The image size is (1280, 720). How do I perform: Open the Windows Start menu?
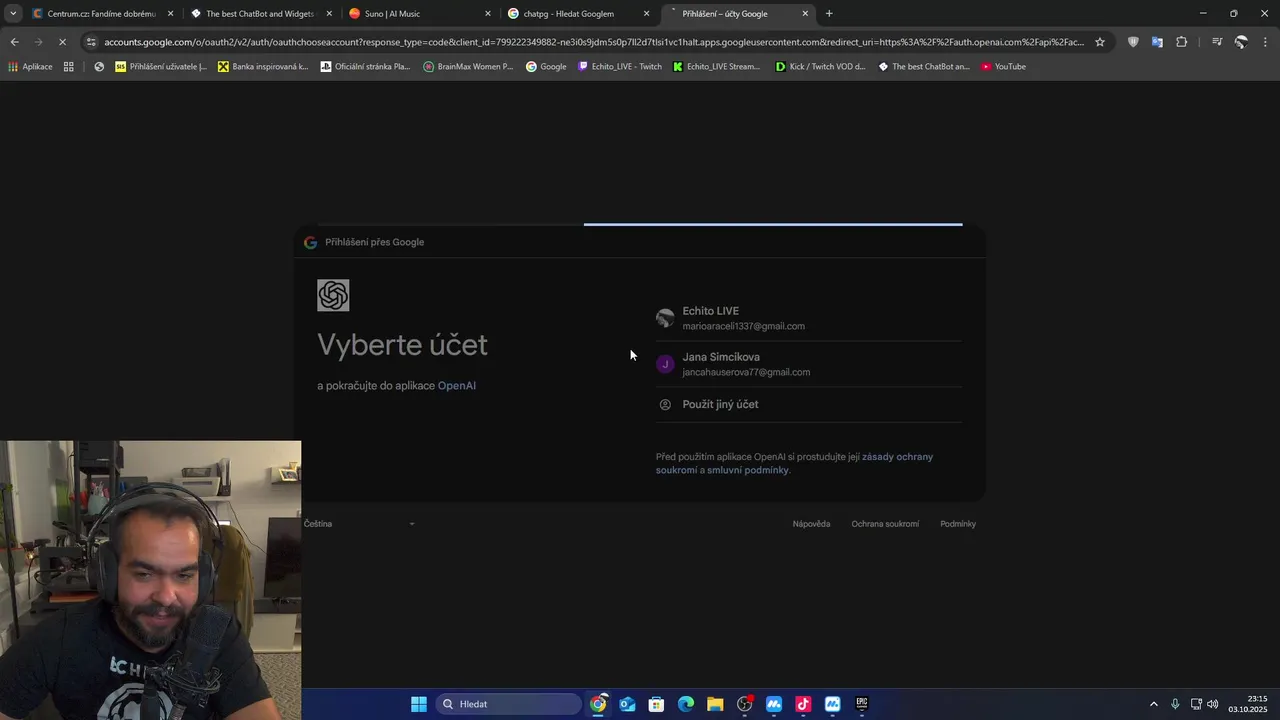coord(419,704)
